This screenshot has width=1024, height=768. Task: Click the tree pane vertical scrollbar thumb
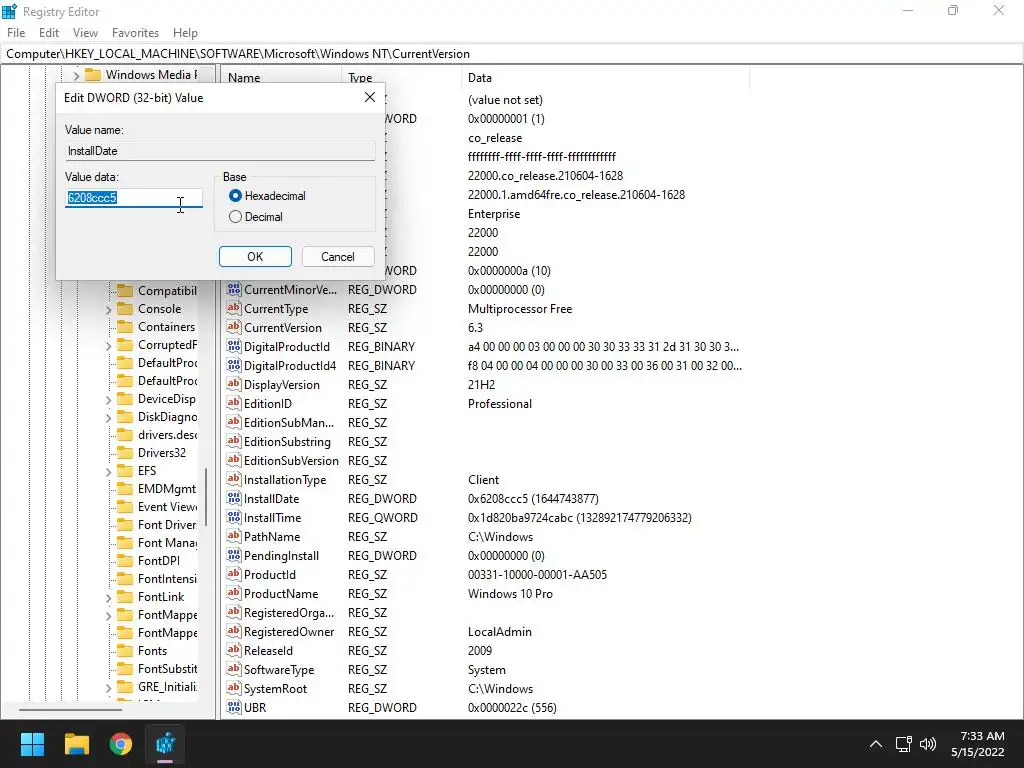tap(206, 496)
